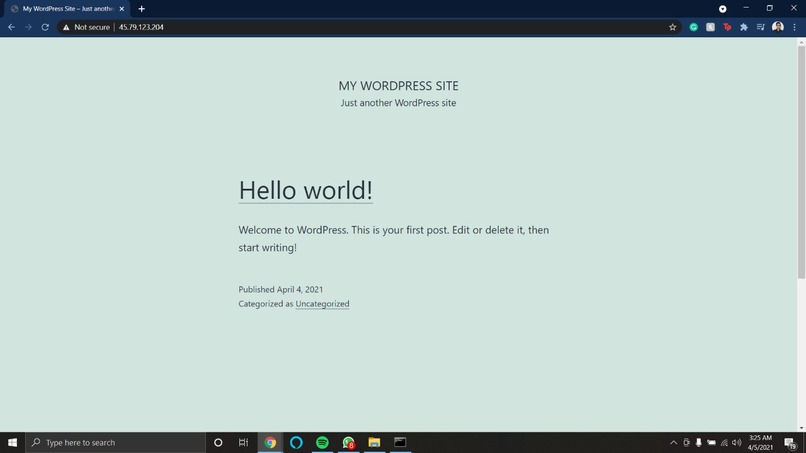This screenshot has height=453, width=806.
Task: Click the 'Welcome to WordPress' paragraph text
Action: (x=394, y=239)
